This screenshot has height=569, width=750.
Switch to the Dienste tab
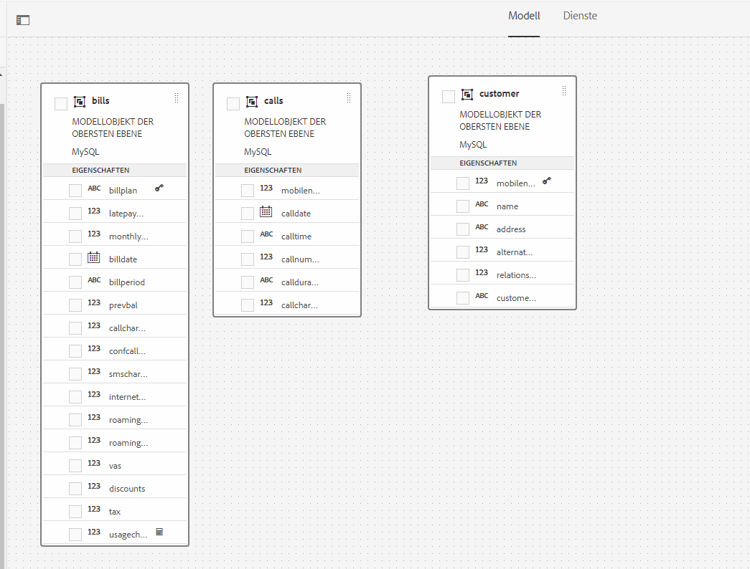tap(580, 16)
